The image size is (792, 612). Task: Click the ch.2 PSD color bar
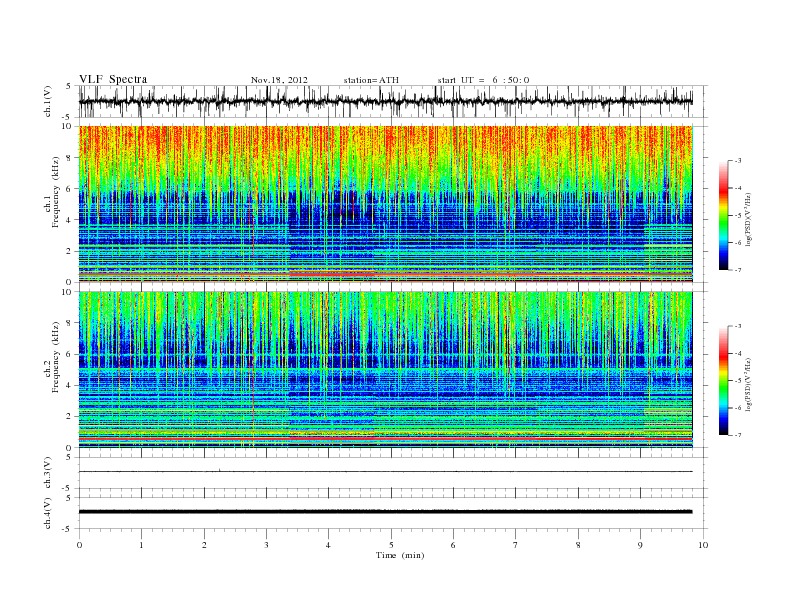coord(723,381)
